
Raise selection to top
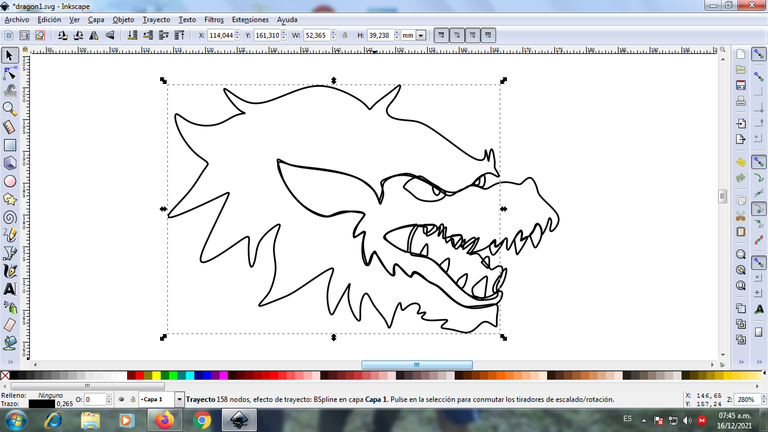click(179, 35)
